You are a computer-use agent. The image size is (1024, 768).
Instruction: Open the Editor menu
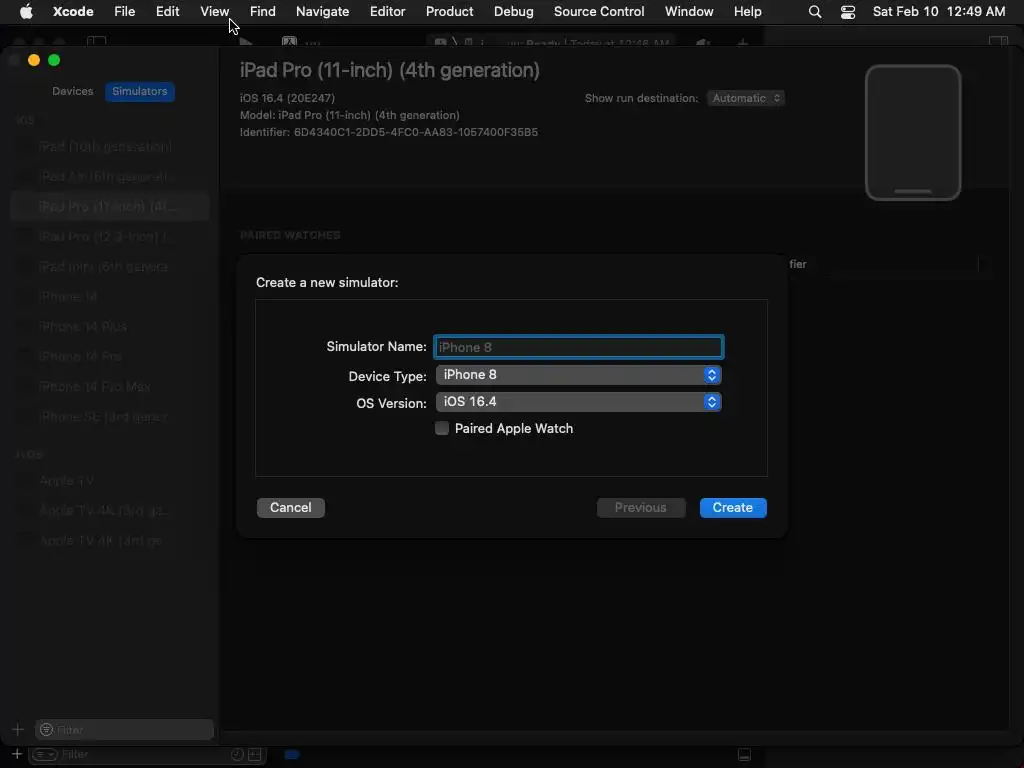387,11
